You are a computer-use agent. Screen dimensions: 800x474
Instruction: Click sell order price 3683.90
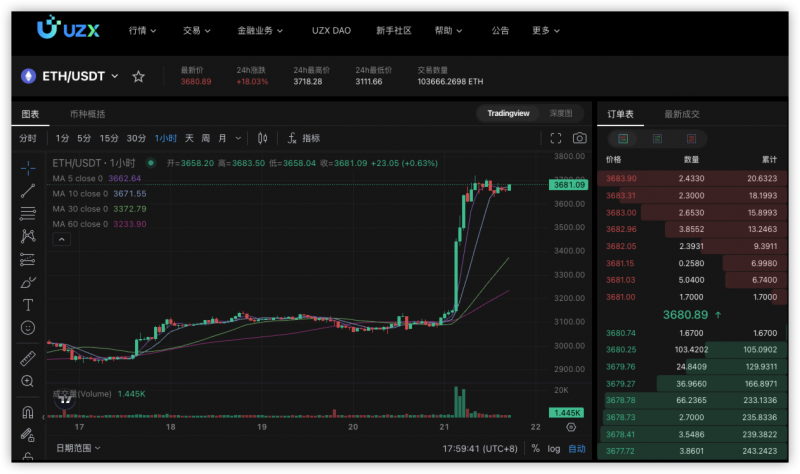621,178
